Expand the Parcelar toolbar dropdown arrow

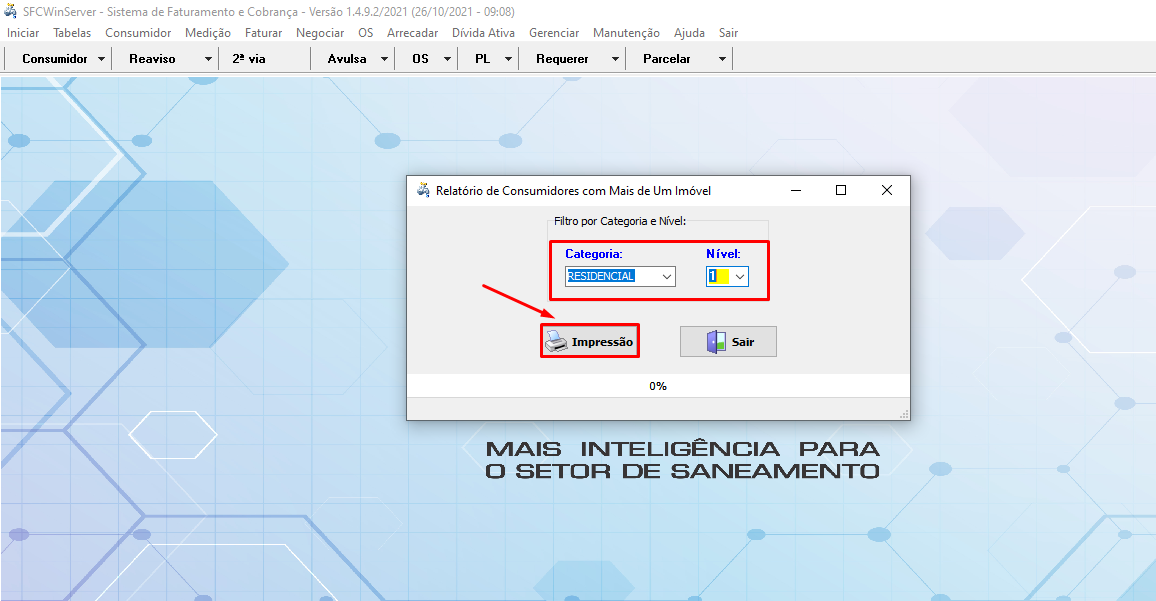(722, 59)
